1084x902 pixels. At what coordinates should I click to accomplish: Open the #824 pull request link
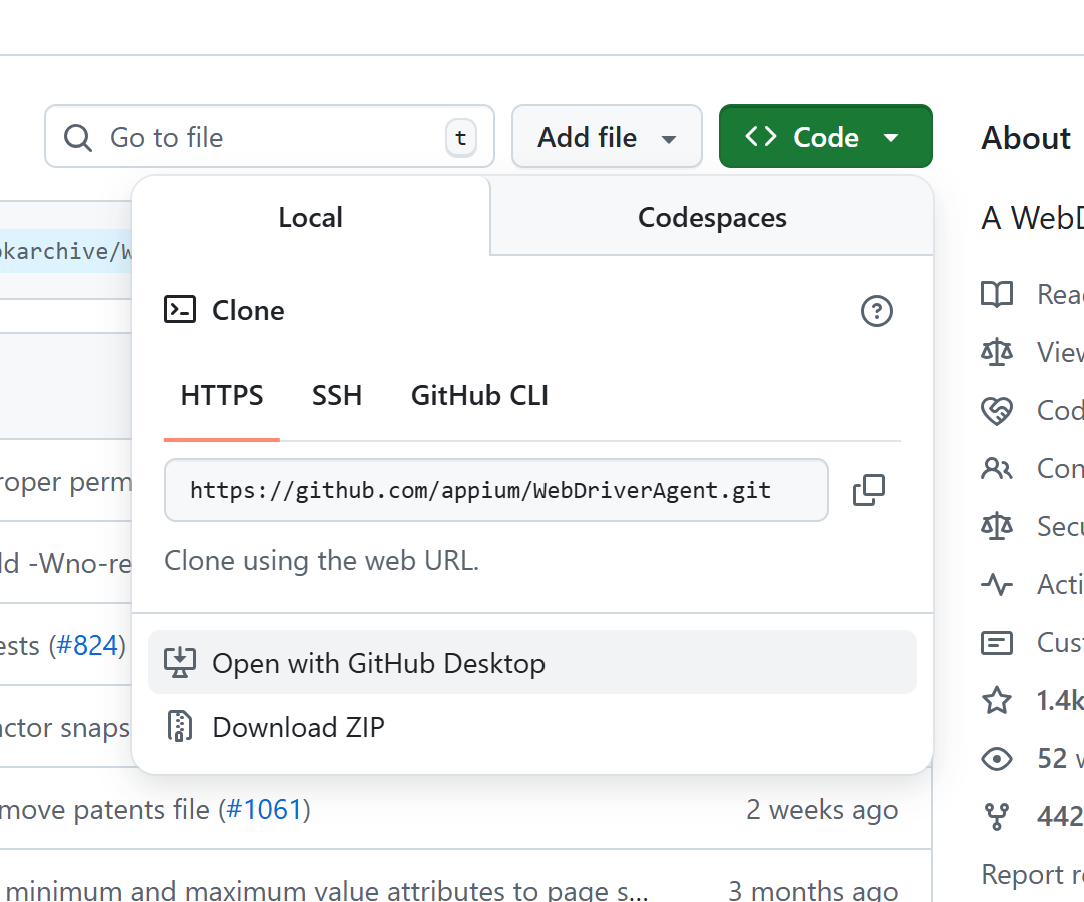(x=87, y=646)
